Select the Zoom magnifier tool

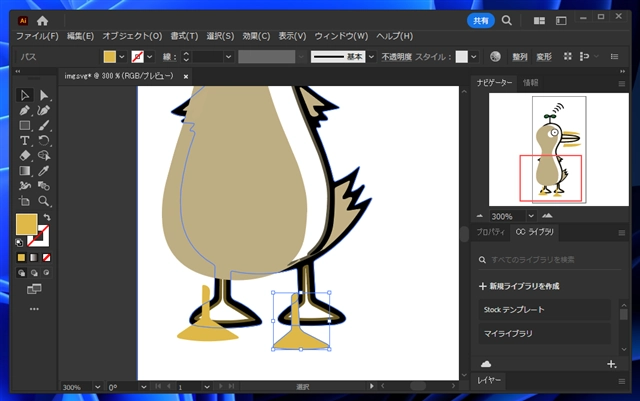coord(44,201)
